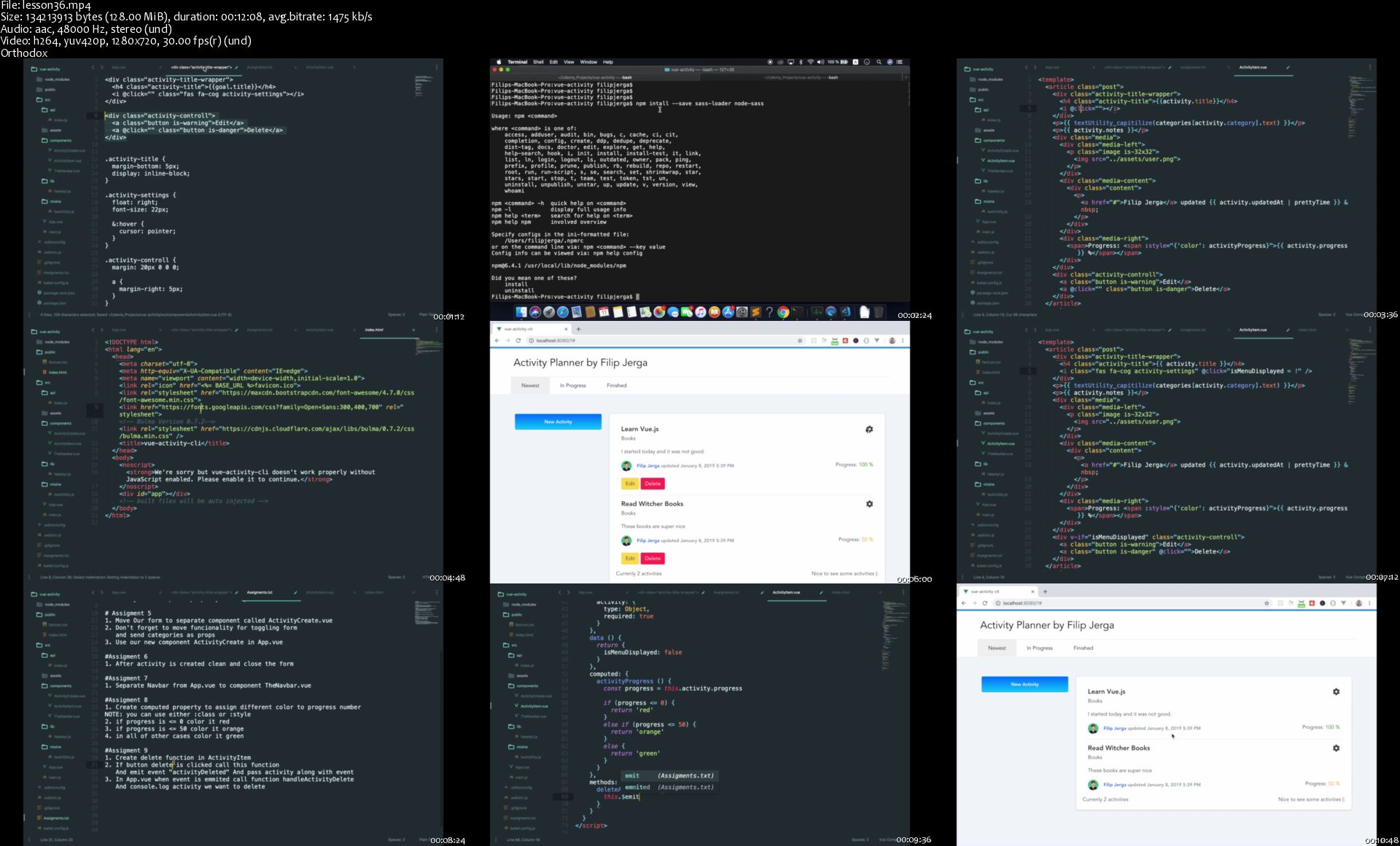Image resolution: width=1400 pixels, height=846 pixels.
Task: Open the Apple menu in terminal frame
Action: [499, 62]
